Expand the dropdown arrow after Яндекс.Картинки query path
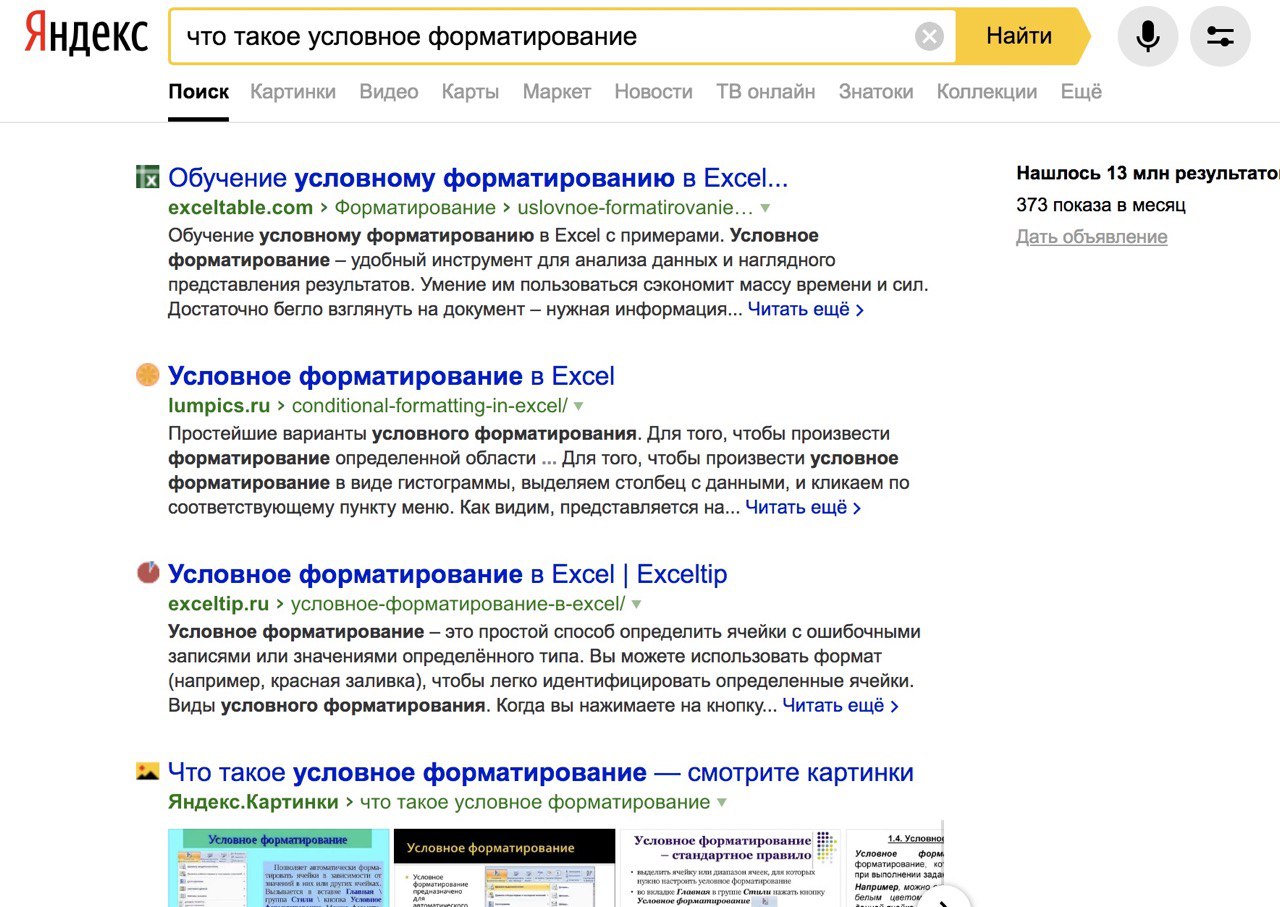This screenshot has width=1280, height=907. click(721, 803)
